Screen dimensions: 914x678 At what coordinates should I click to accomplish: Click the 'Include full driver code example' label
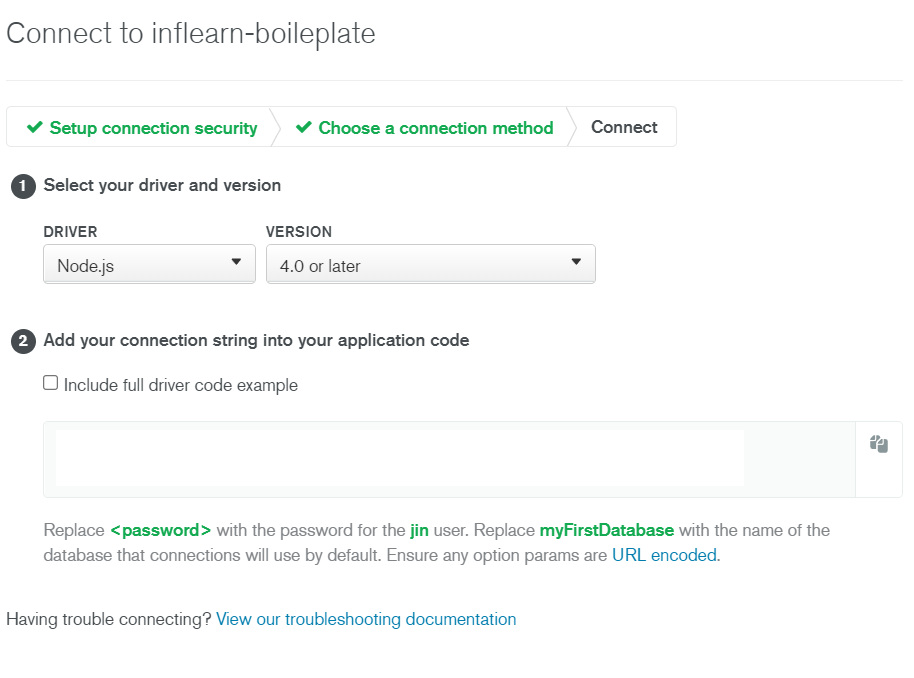pos(181,385)
